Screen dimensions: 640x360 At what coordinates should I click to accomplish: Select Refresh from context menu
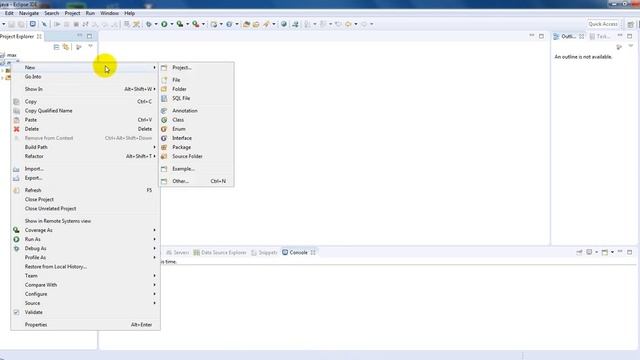tap(85, 190)
